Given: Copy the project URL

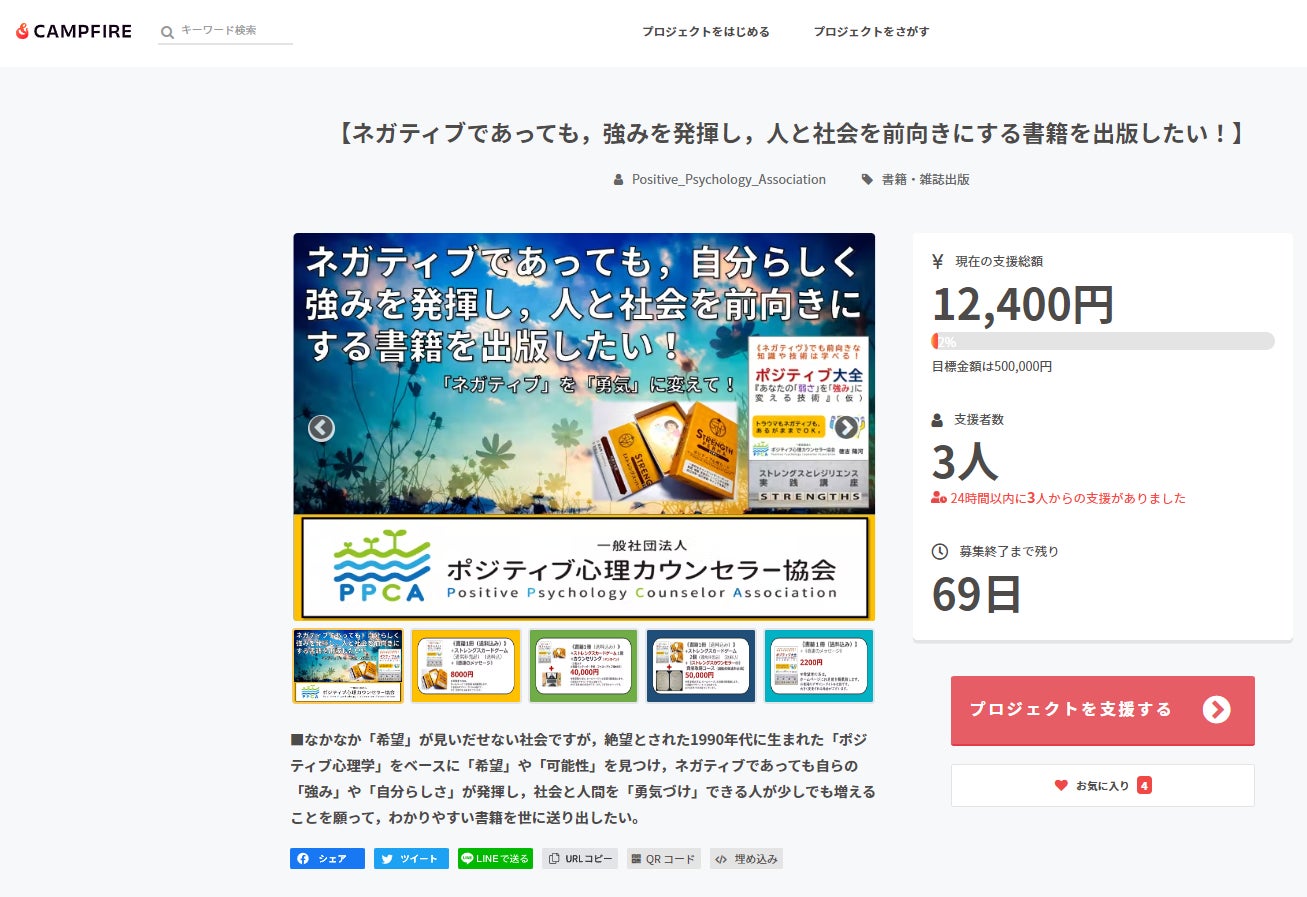Looking at the screenshot, I should [579, 858].
